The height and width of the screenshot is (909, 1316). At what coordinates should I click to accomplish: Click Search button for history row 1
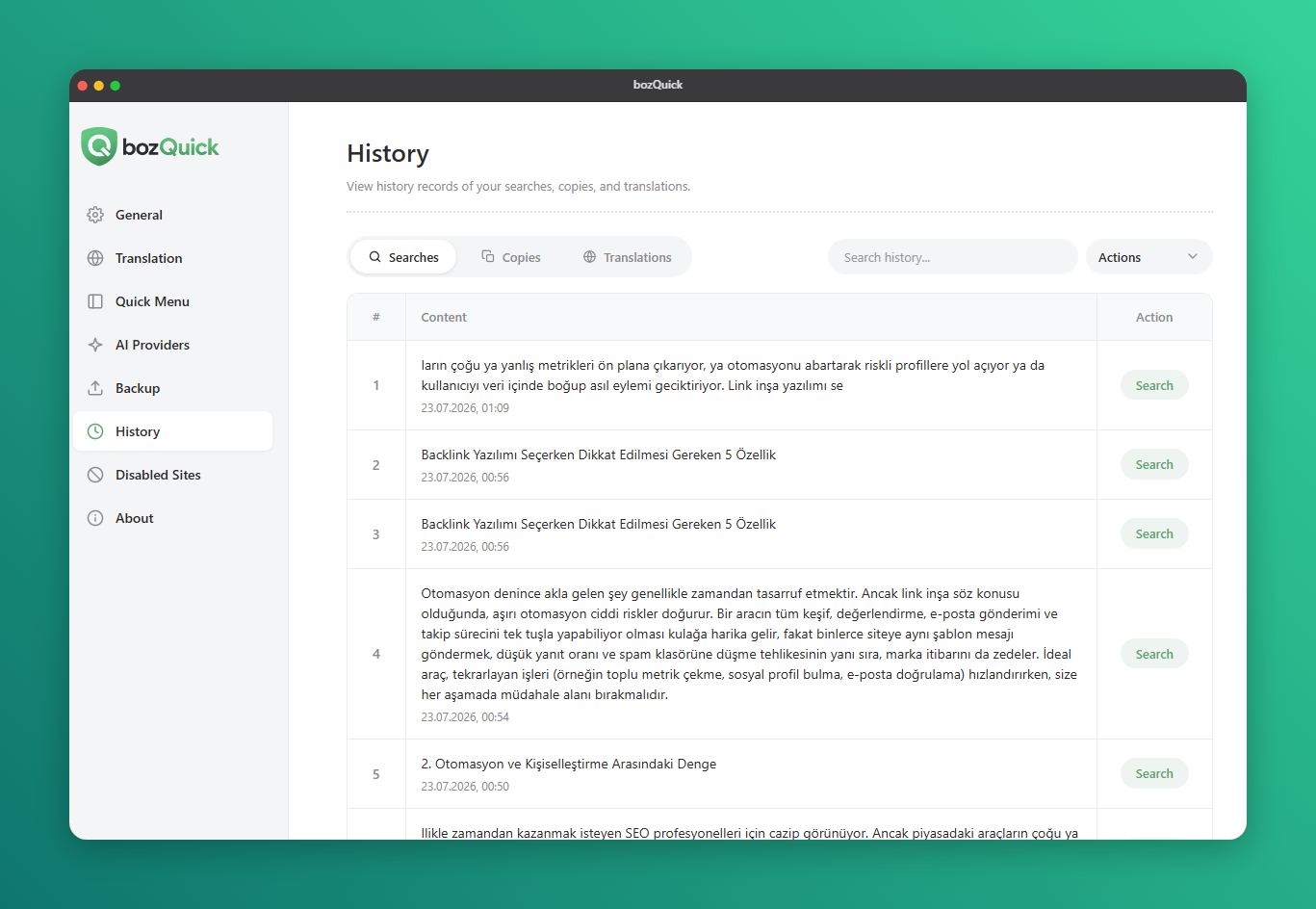(x=1154, y=385)
